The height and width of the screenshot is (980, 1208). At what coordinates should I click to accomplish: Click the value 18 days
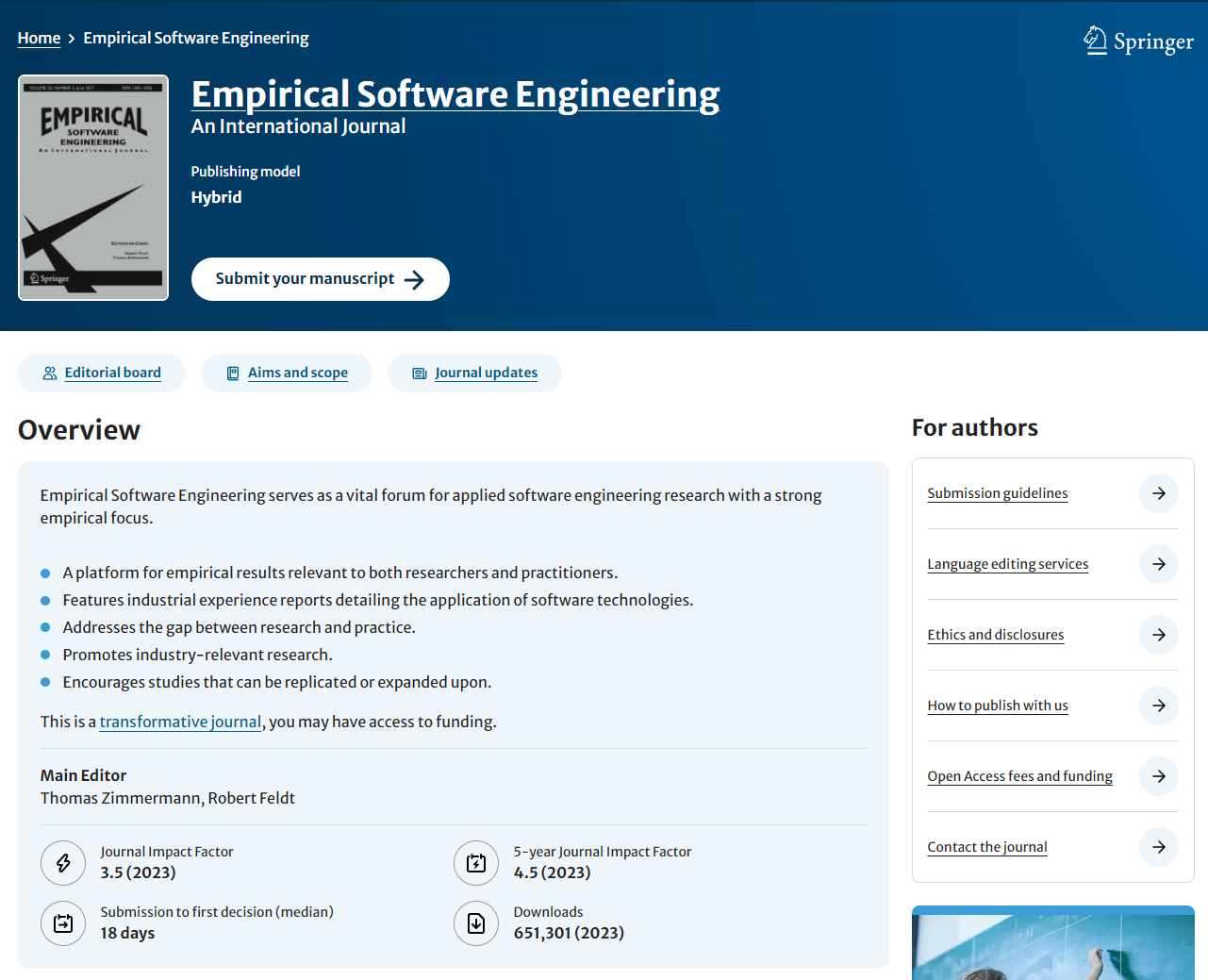point(127,933)
